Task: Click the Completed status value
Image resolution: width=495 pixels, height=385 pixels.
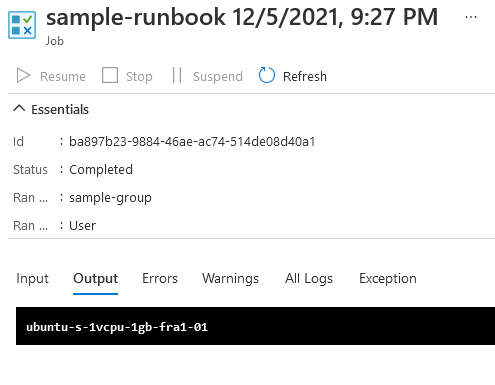Action: pyautogui.click(x=101, y=170)
